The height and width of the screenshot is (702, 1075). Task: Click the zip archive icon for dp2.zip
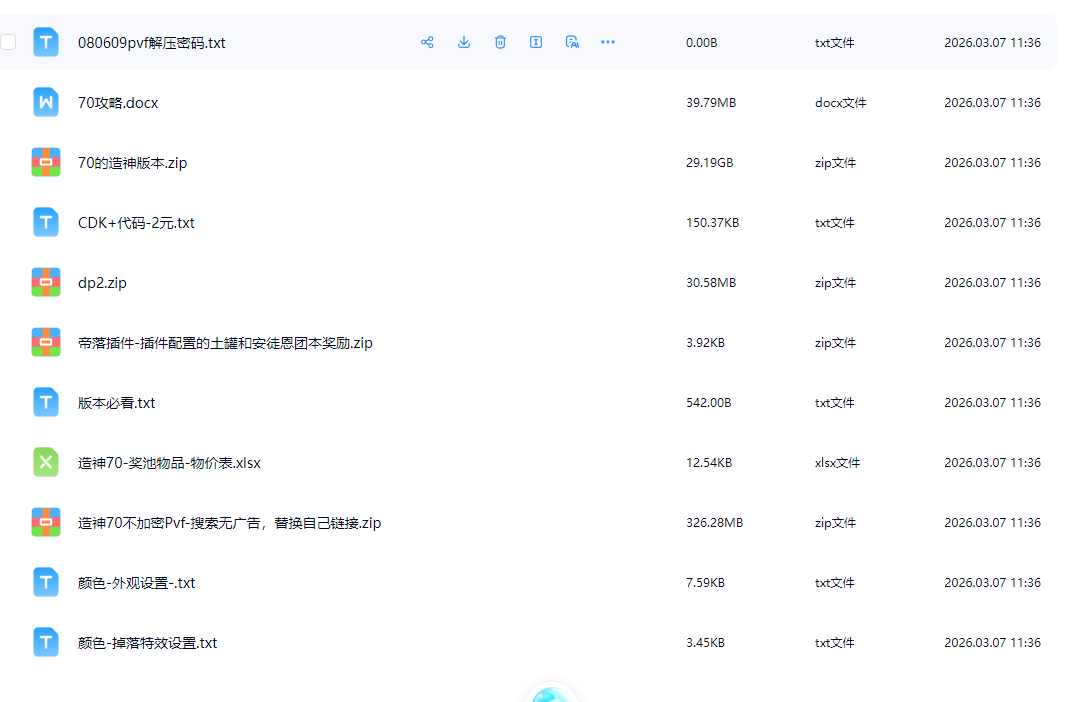(45, 282)
